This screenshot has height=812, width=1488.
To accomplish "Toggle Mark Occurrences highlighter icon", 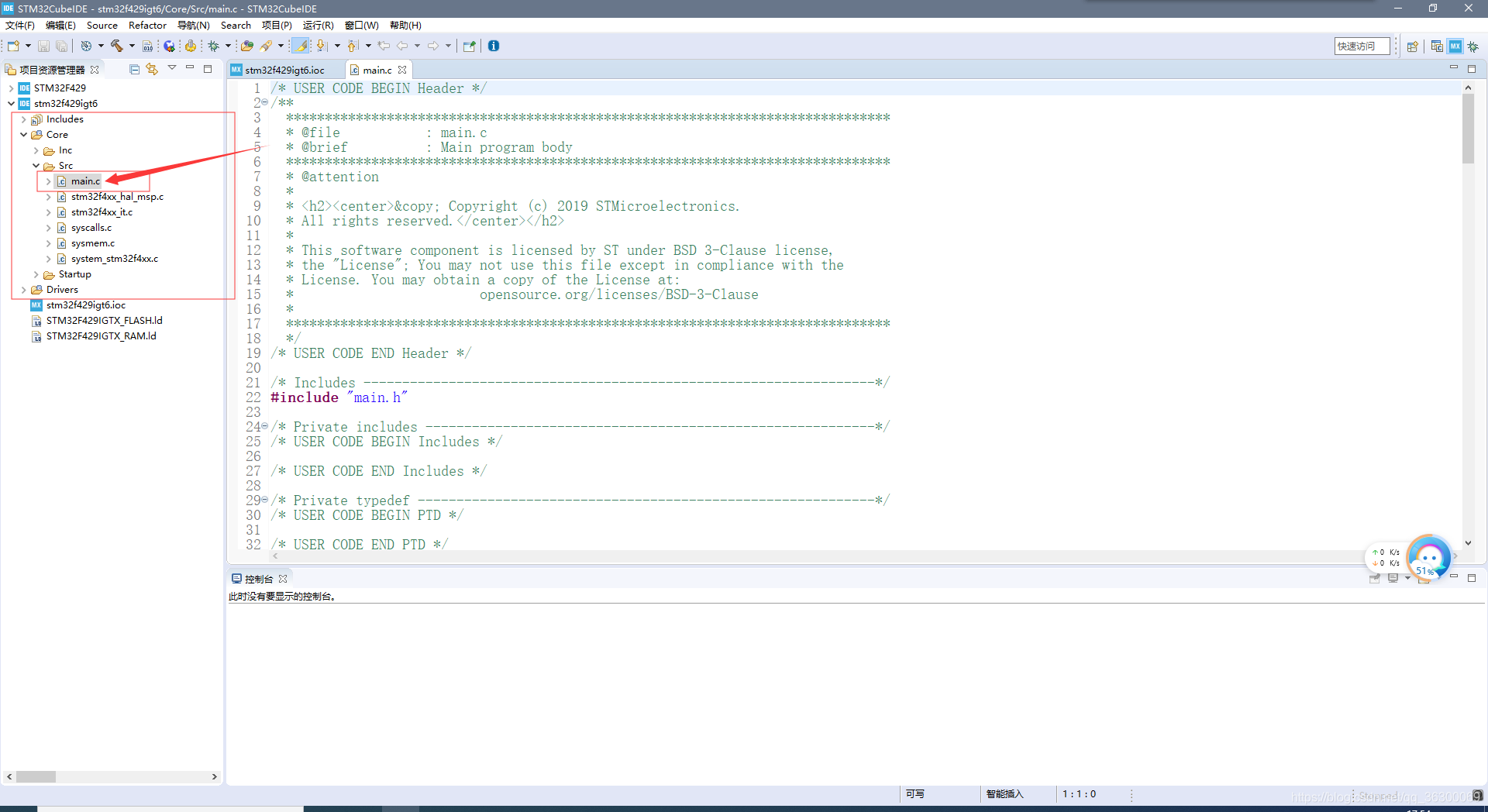I will (301, 46).
